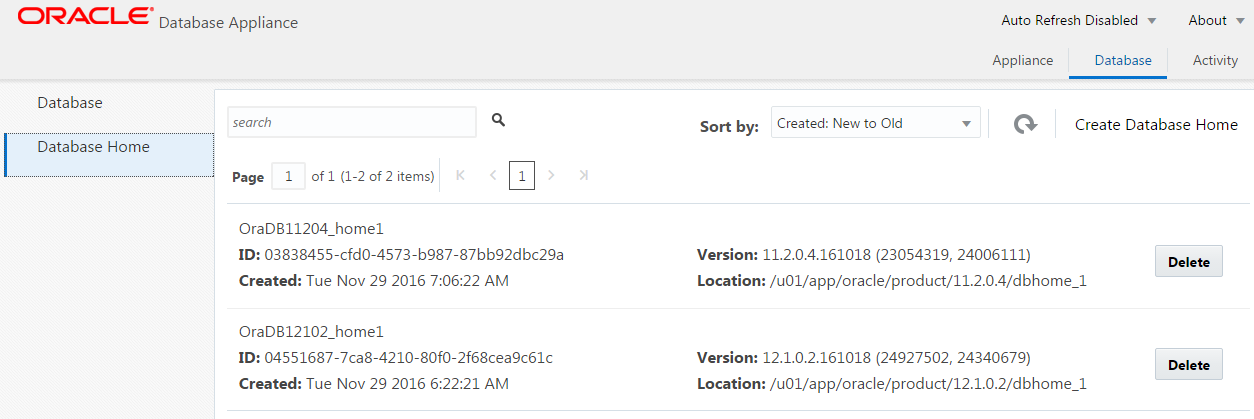
Task: Switch to the Appliance tab
Action: coord(1022,60)
